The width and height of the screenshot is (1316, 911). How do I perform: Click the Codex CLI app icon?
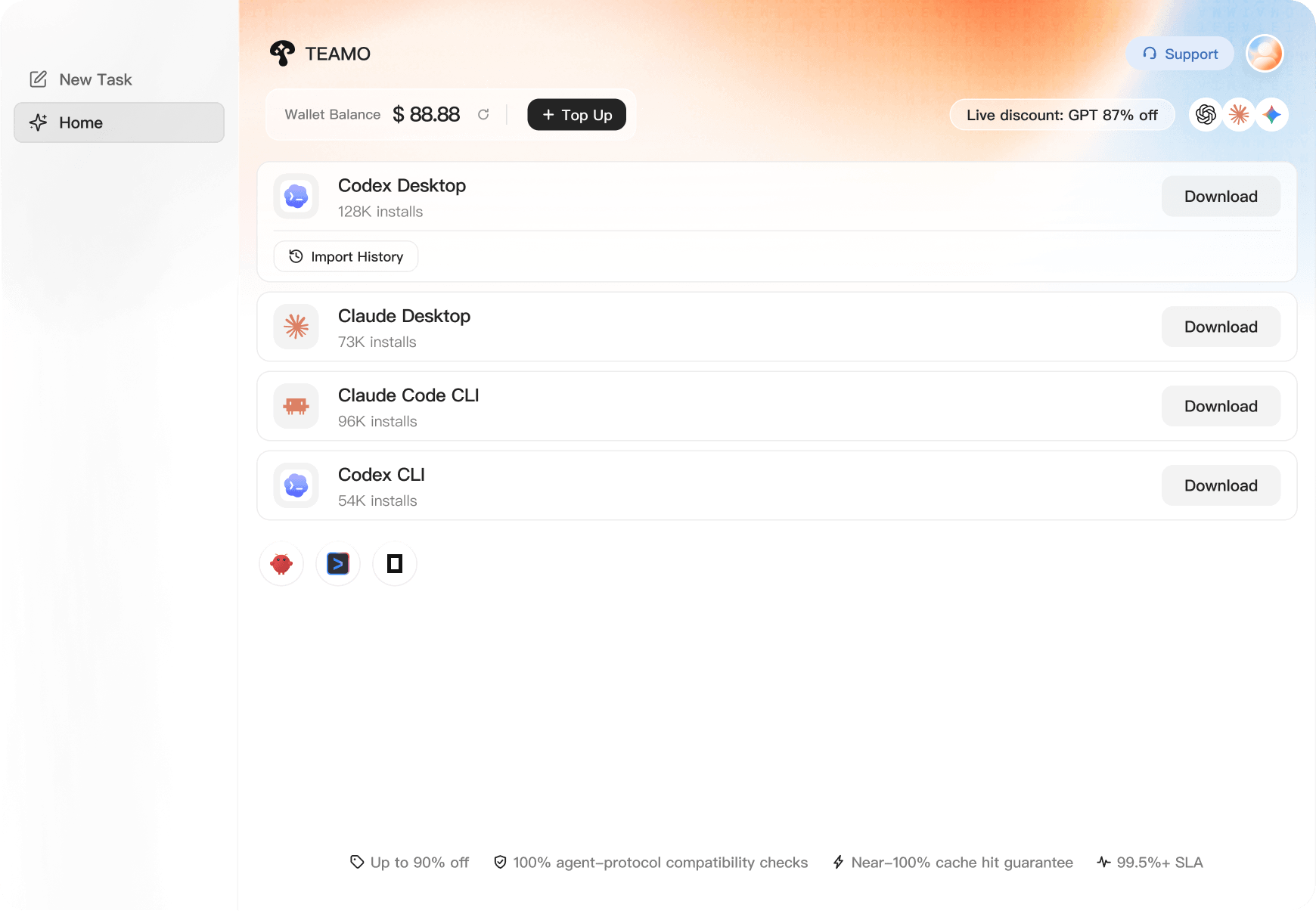click(x=296, y=485)
